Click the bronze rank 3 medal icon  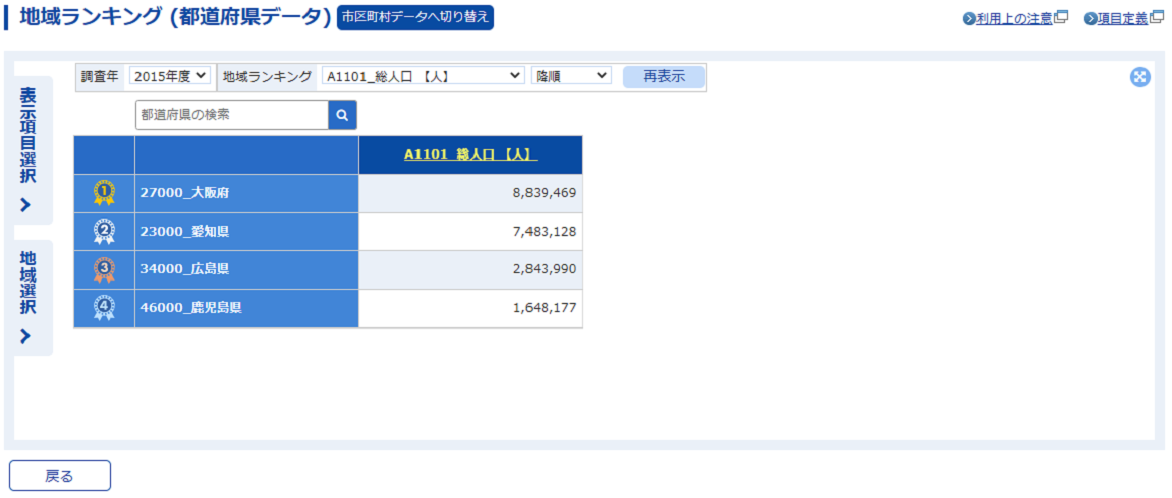click(104, 270)
